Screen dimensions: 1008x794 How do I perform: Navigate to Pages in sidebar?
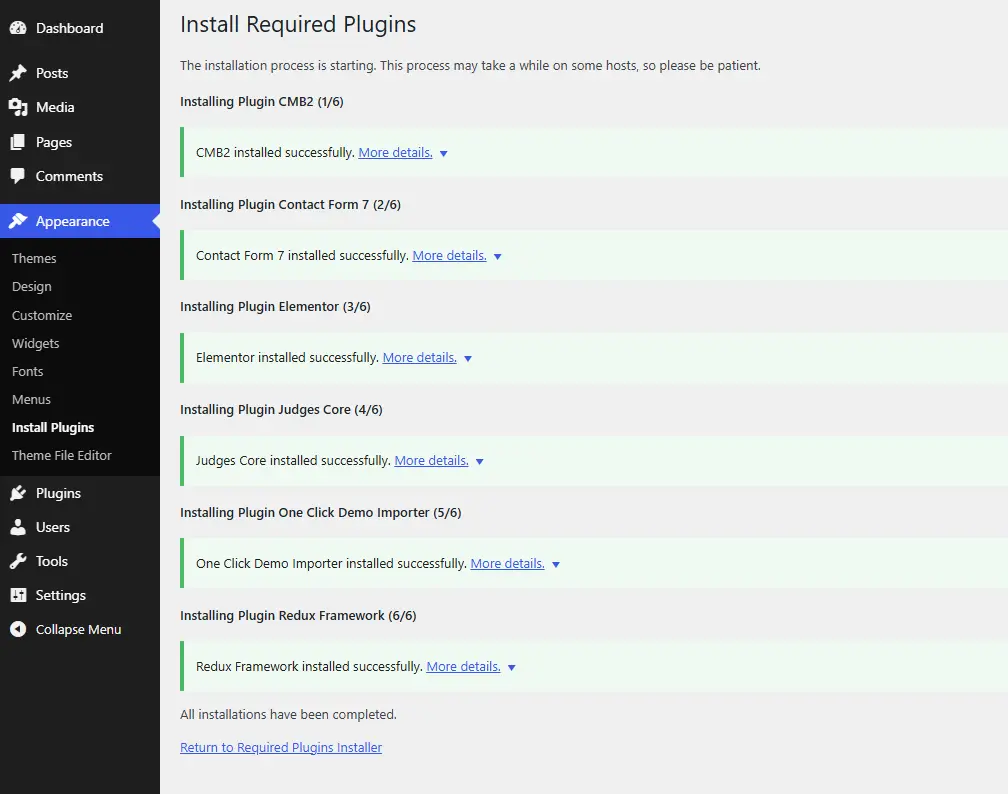coord(54,142)
